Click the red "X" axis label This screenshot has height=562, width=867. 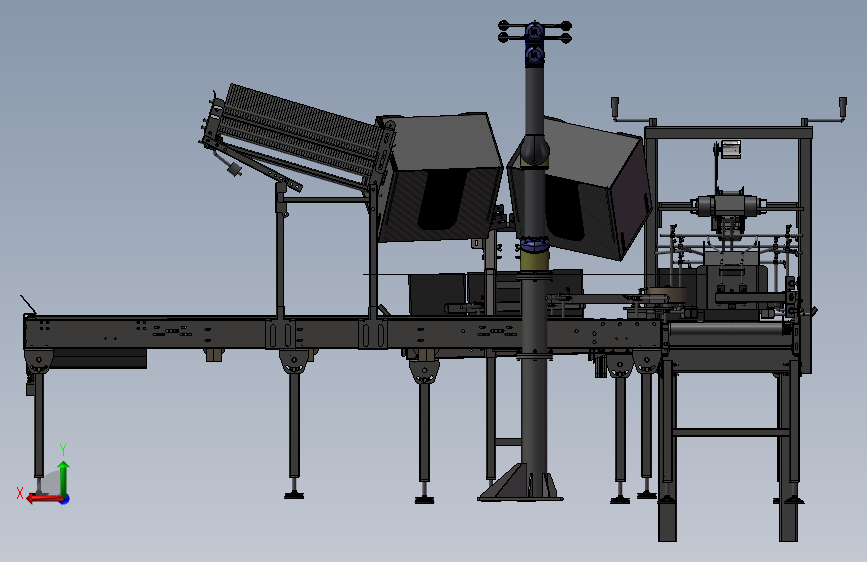pyautogui.click(x=20, y=493)
